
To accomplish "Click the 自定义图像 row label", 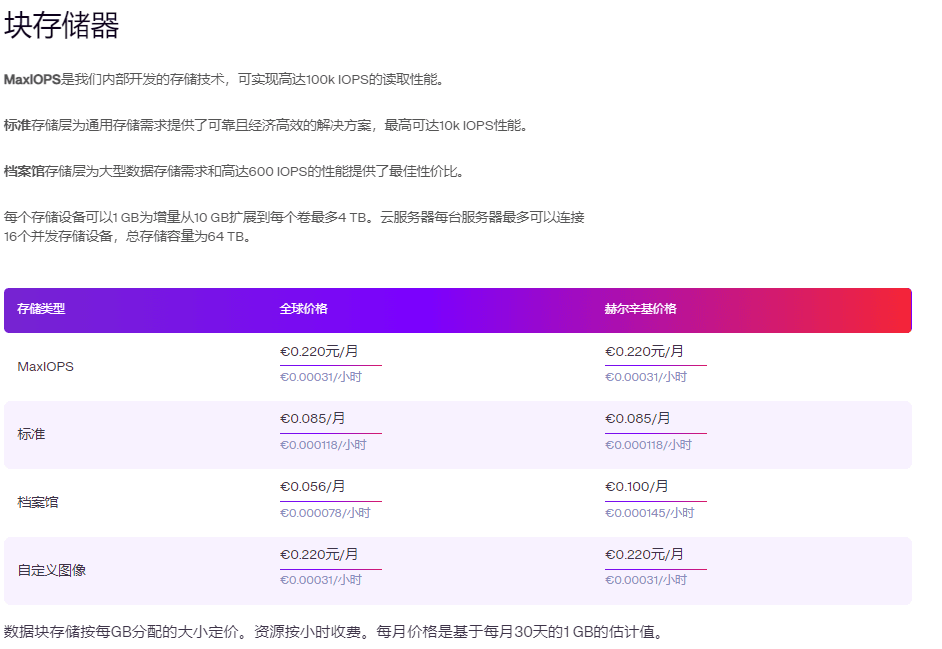I will tap(50, 569).
